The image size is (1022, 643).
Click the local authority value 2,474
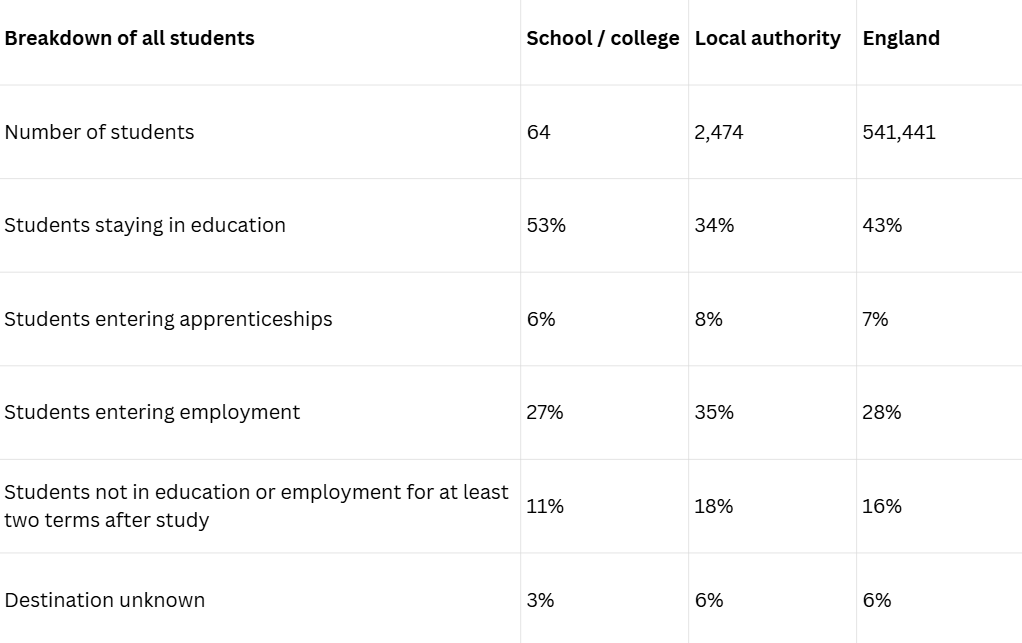tap(719, 132)
